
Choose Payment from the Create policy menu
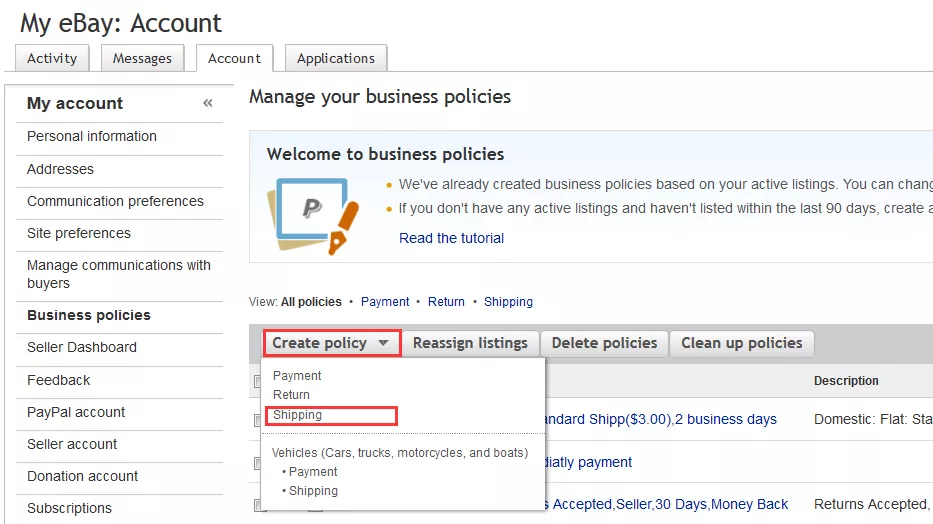click(x=297, y=376)
